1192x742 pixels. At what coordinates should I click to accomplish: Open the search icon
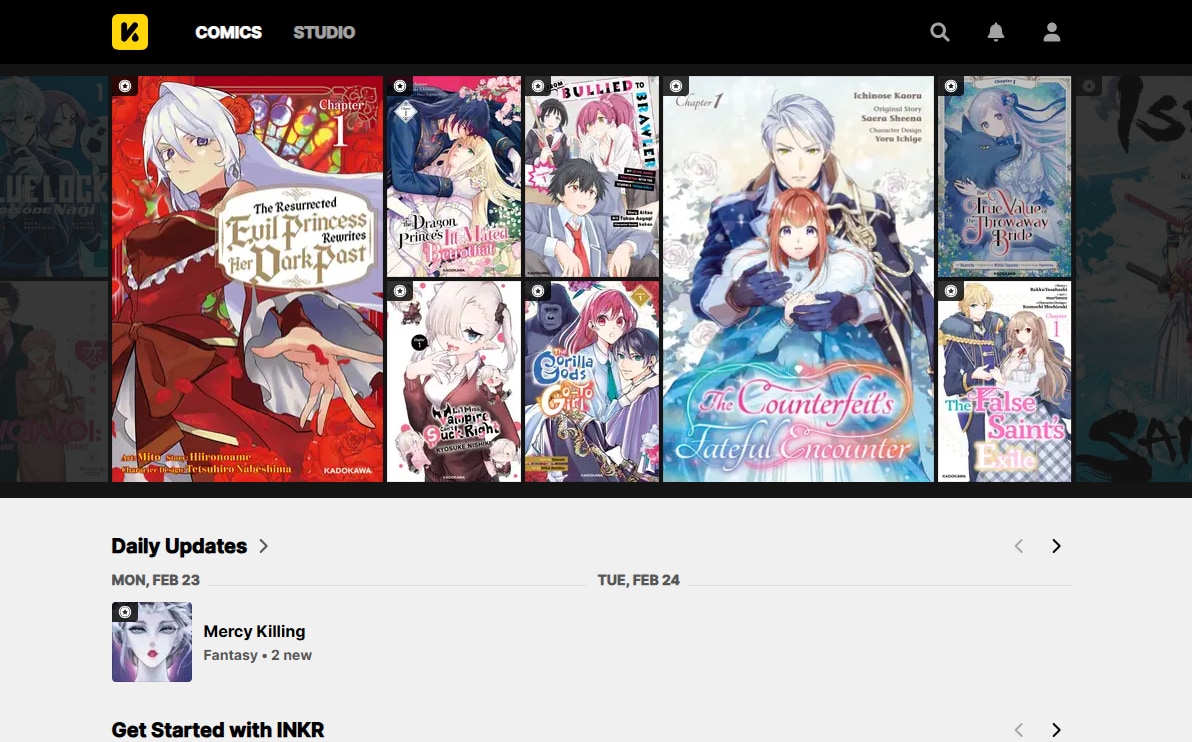(x=940, y=31)
